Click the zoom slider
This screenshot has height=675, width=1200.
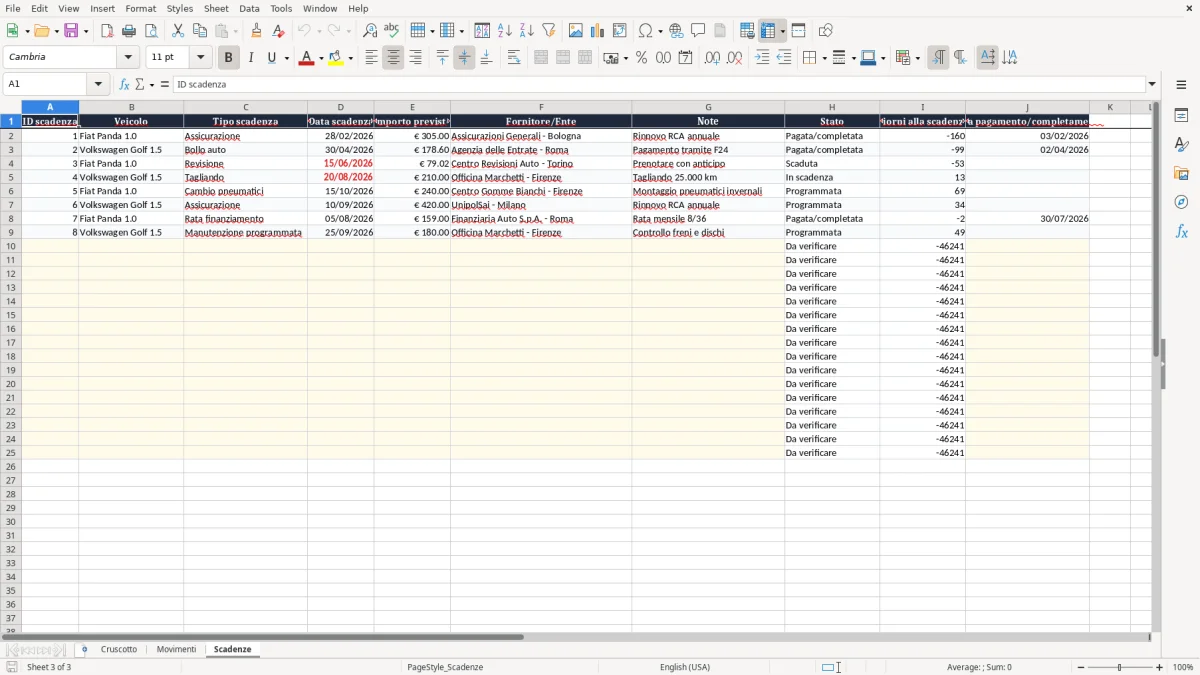pos(1119,667)
